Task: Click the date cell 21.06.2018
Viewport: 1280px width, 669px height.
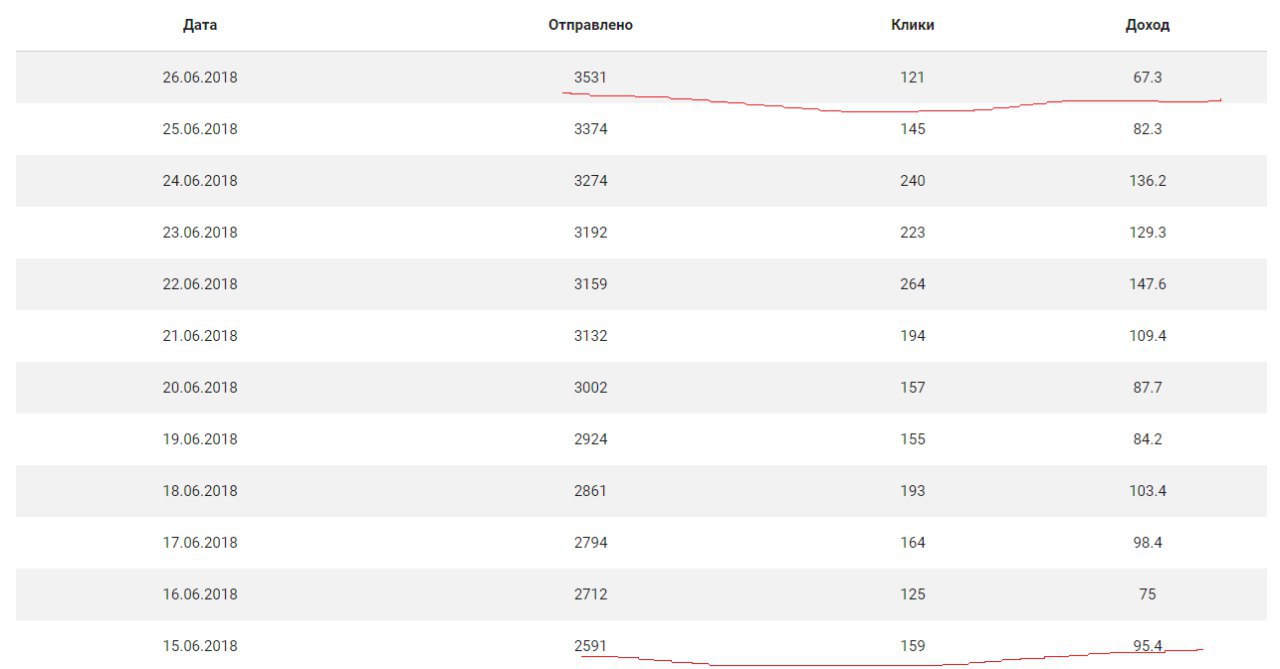Action: (200, 336)
